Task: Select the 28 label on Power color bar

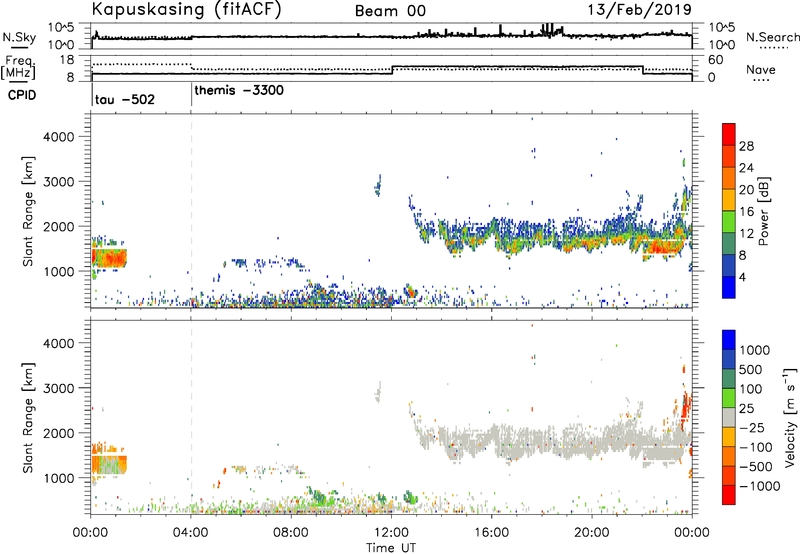Action: 746,146
